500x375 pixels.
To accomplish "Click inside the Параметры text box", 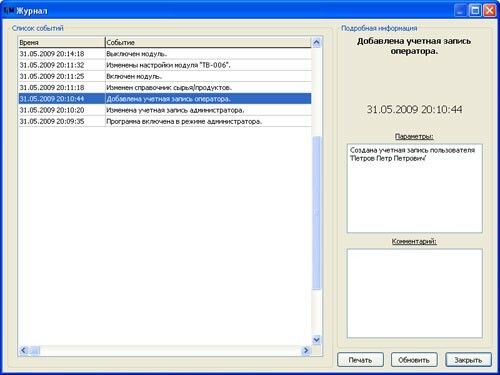I will [x=415, y=188].
